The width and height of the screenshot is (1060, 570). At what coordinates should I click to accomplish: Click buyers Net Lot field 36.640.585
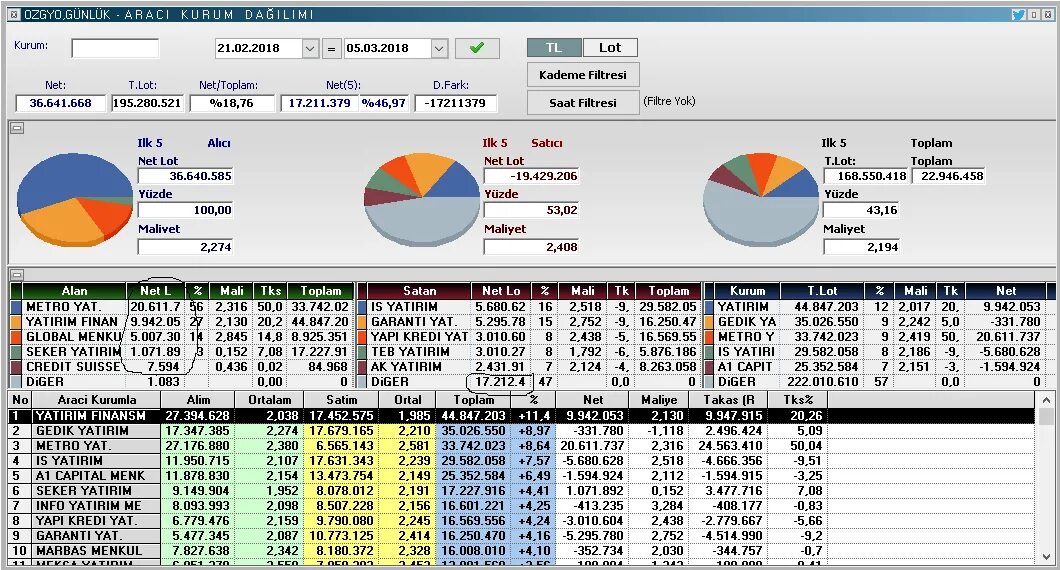coord(186,176)
